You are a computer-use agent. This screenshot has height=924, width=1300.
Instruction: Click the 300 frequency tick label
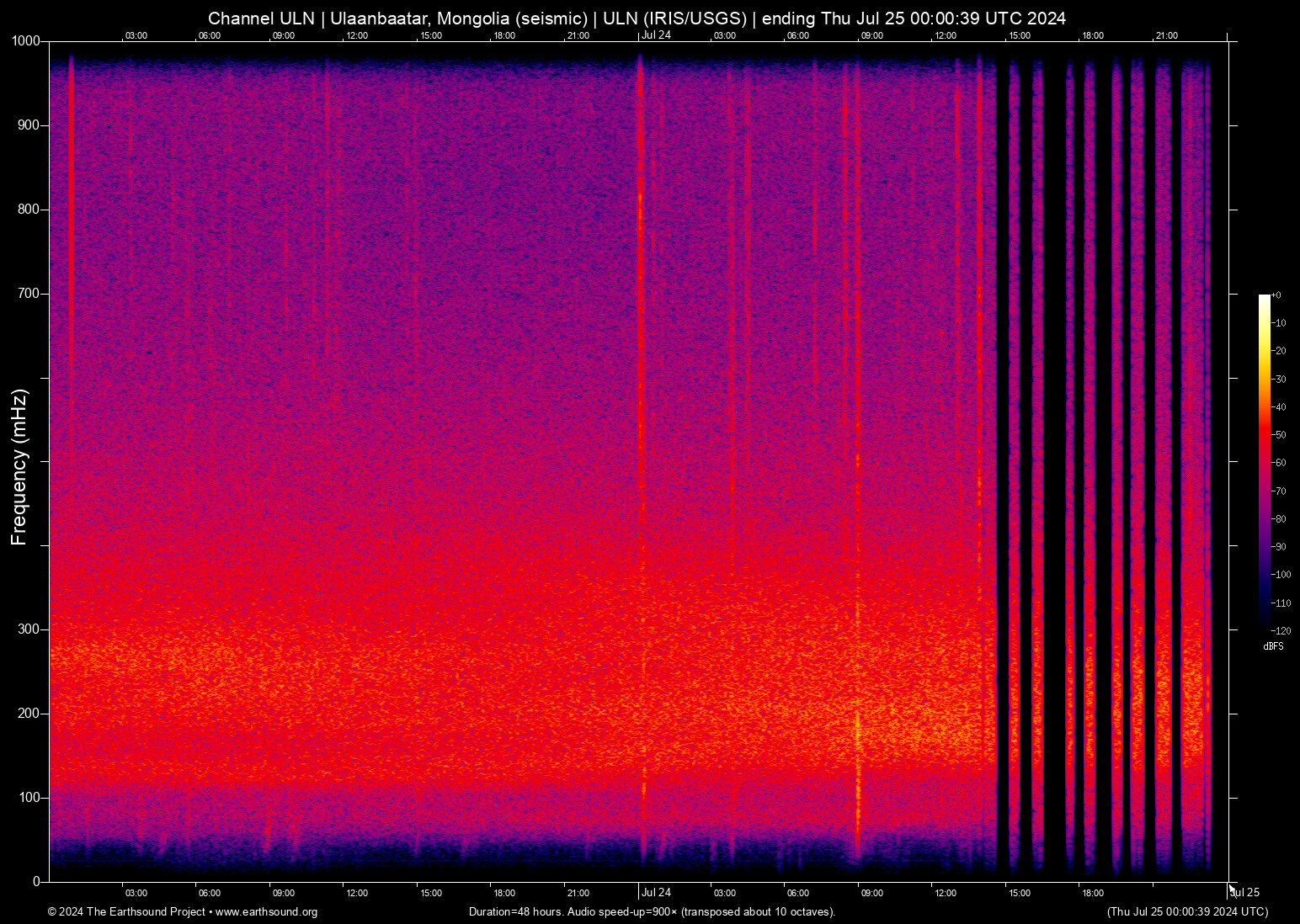(28, 628)
